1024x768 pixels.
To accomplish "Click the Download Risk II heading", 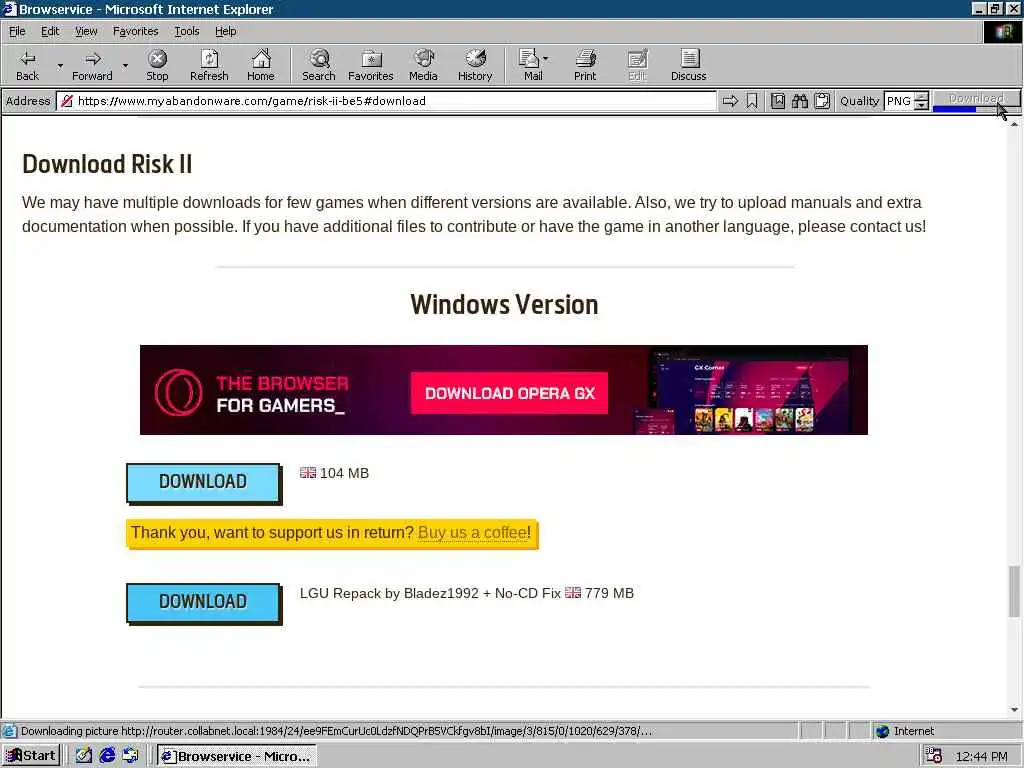I will (107, 164).
